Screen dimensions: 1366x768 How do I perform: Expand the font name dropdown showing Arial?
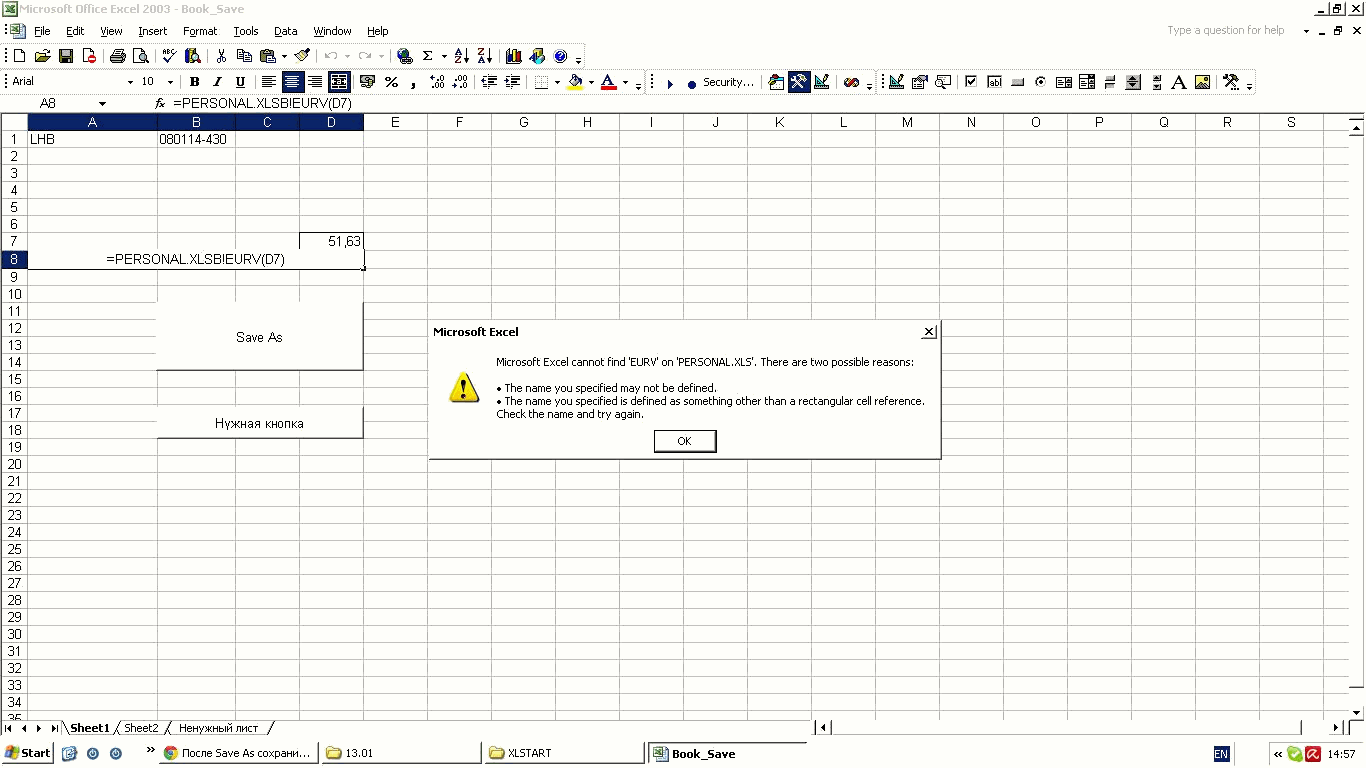tap(129, 82)
